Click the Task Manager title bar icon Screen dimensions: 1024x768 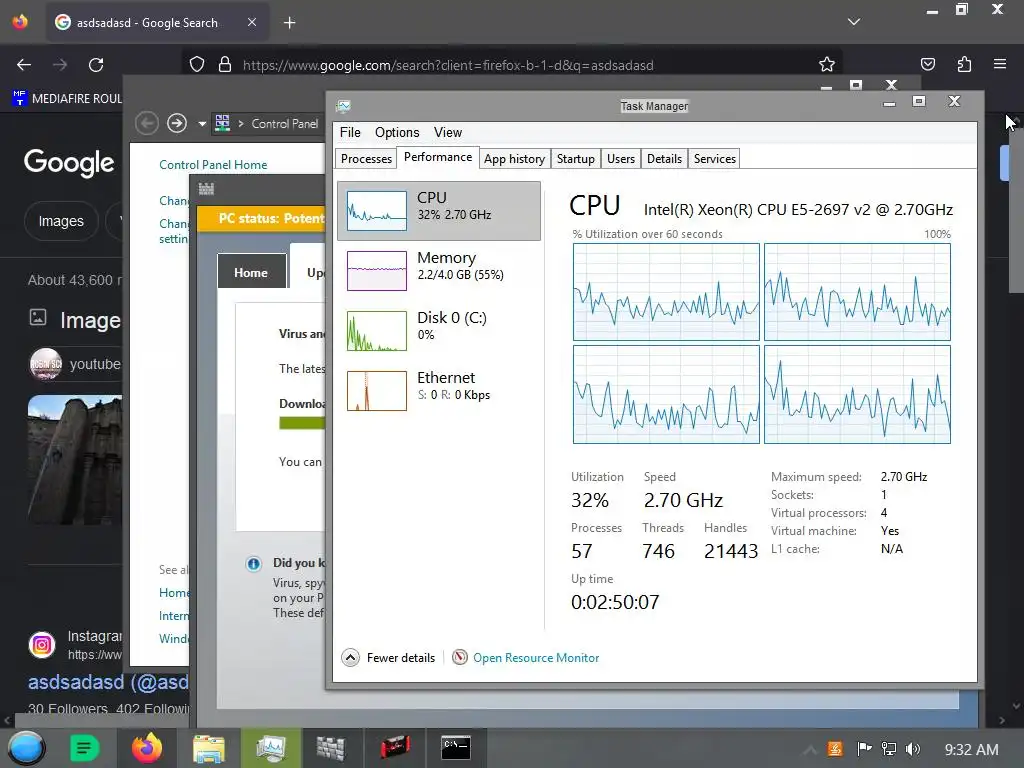pyautogui.click(x=344, y=106)
